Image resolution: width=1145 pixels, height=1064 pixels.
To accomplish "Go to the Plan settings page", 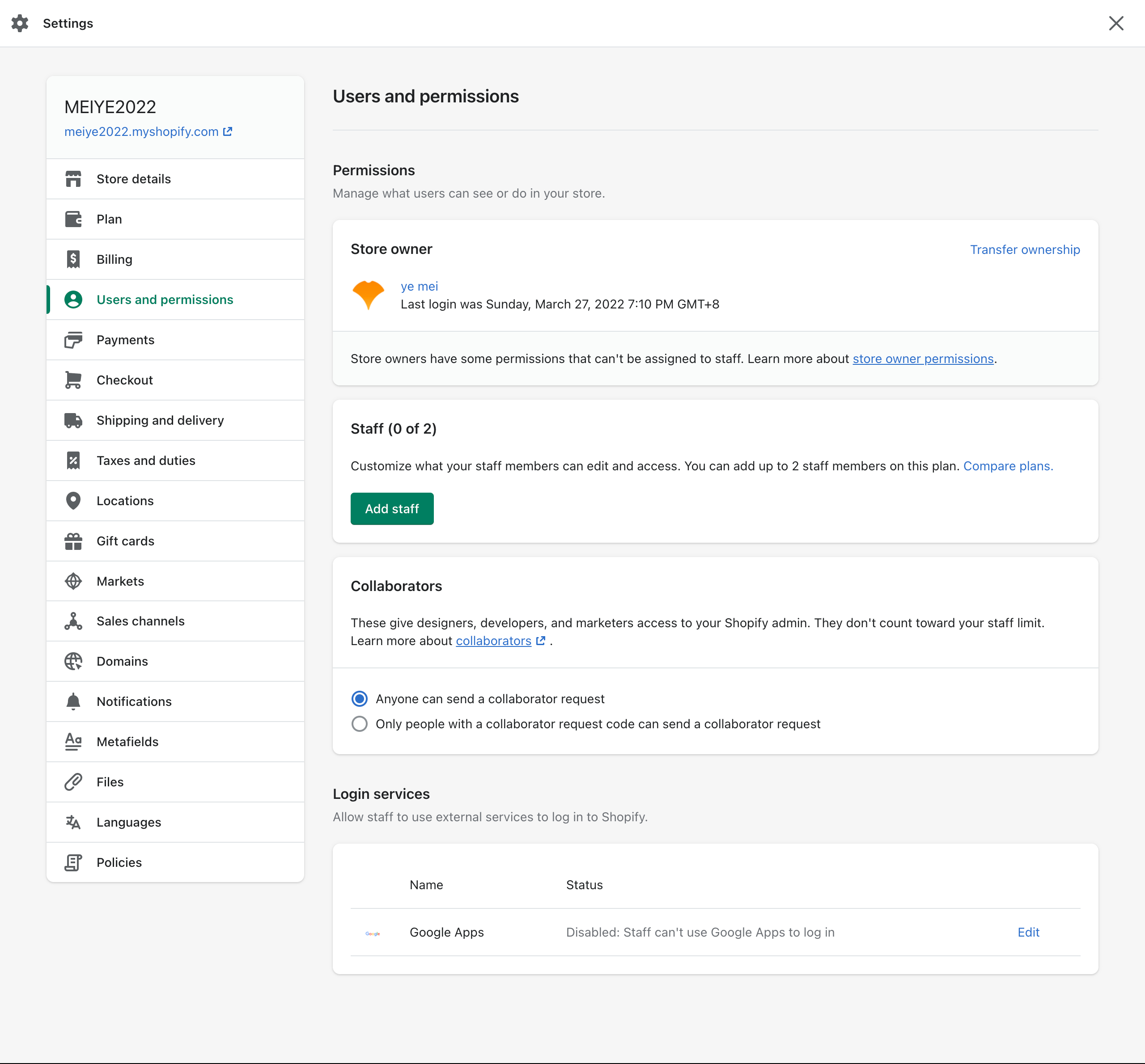I will pyautogui.click(x=175, y=220).
